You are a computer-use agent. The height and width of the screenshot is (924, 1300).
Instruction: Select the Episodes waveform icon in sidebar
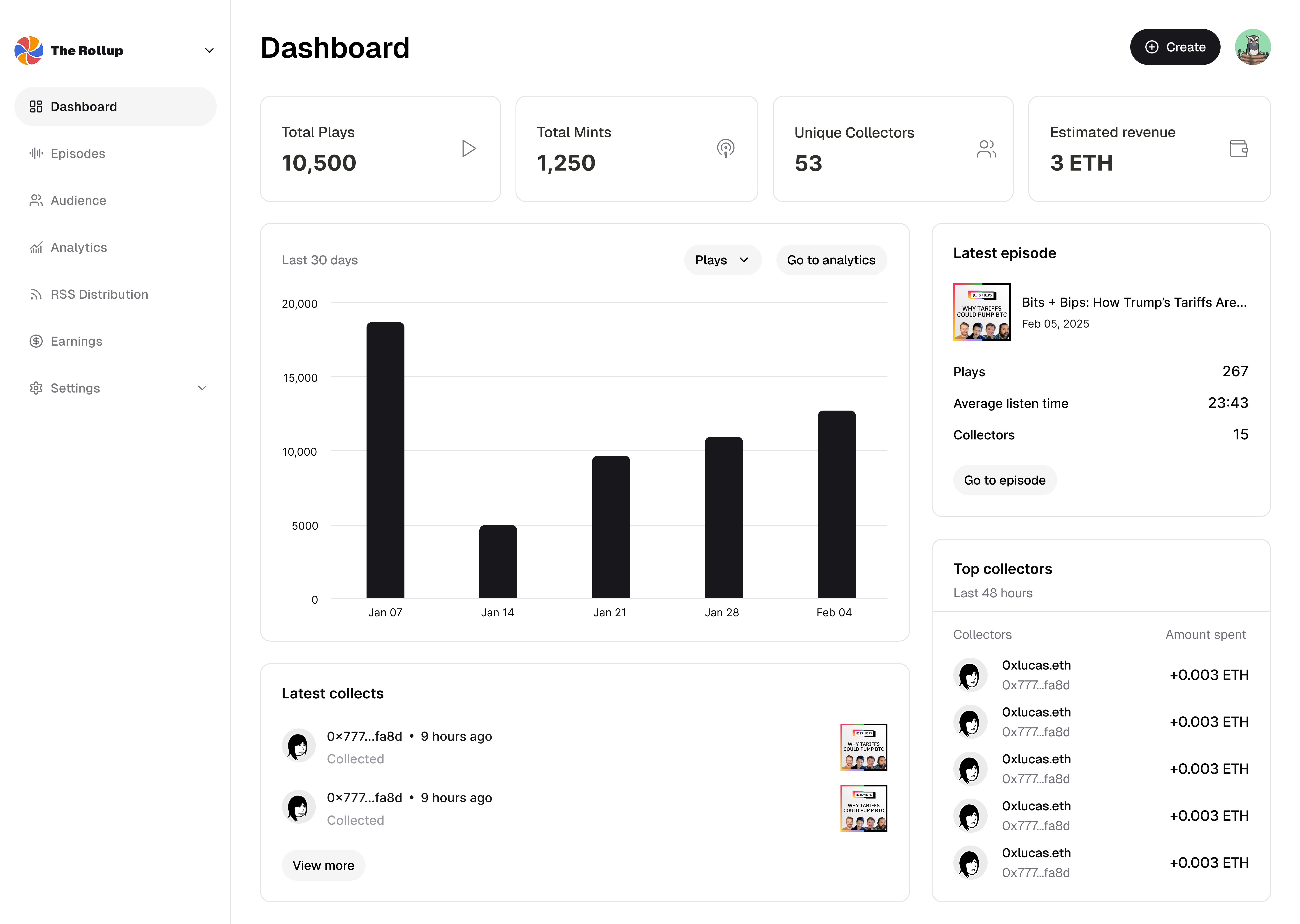tap(36, 153)
